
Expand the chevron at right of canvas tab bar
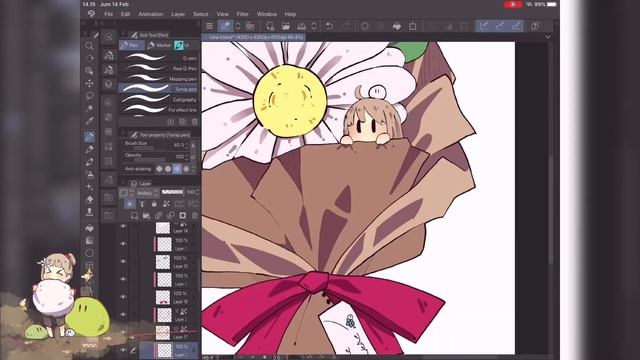pyautogui.click(x=548, y=37)
